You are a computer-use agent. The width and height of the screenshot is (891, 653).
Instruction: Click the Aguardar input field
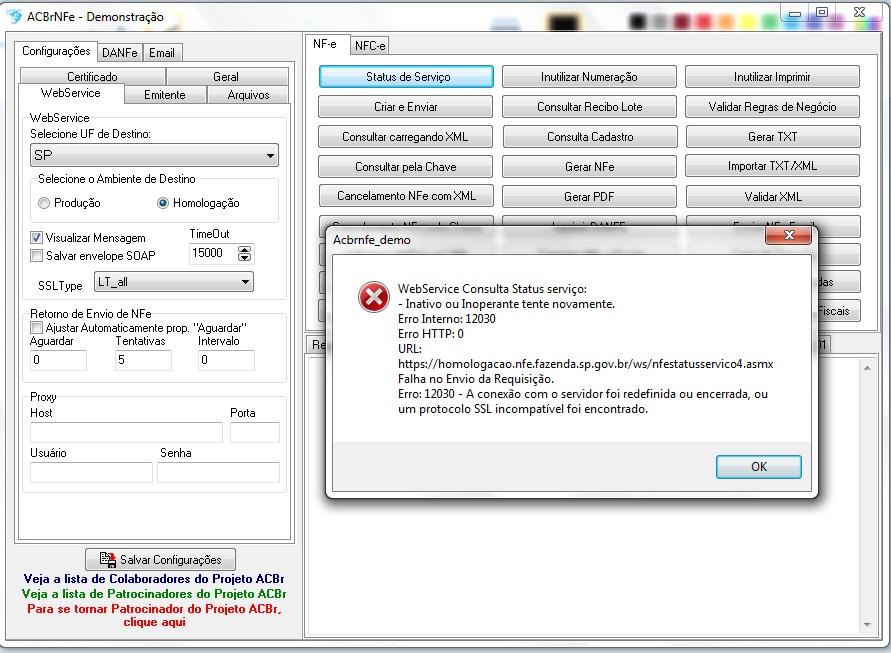(58, 360)
